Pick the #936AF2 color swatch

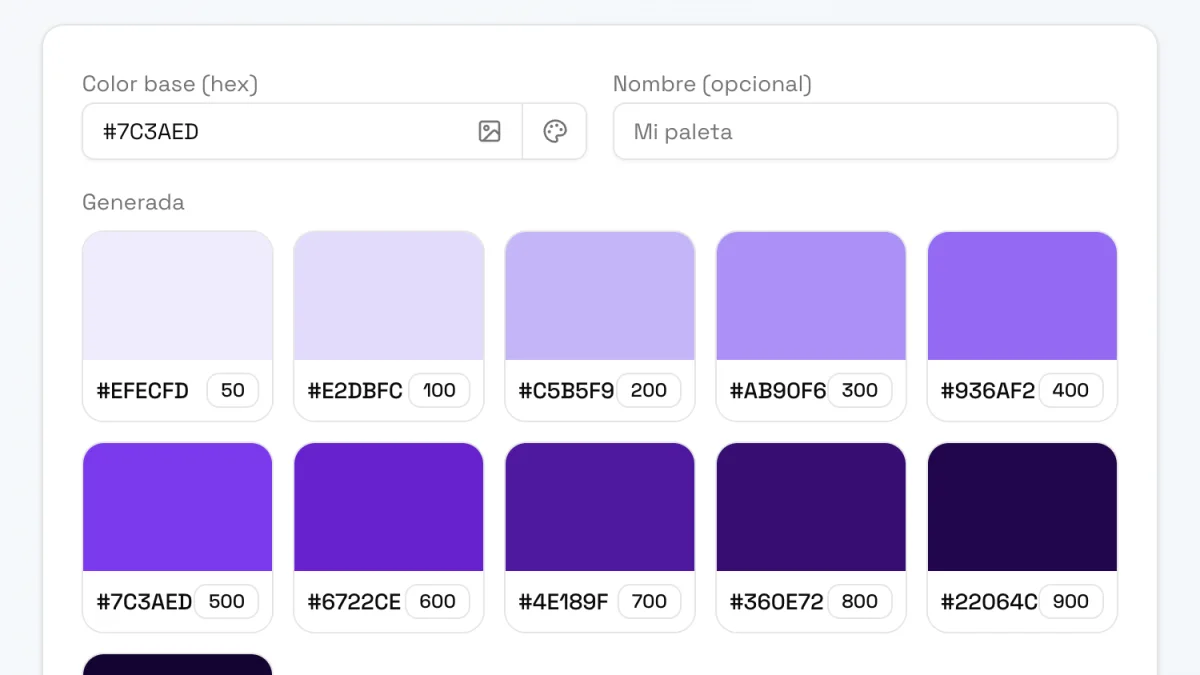(x=1022, y=296)
